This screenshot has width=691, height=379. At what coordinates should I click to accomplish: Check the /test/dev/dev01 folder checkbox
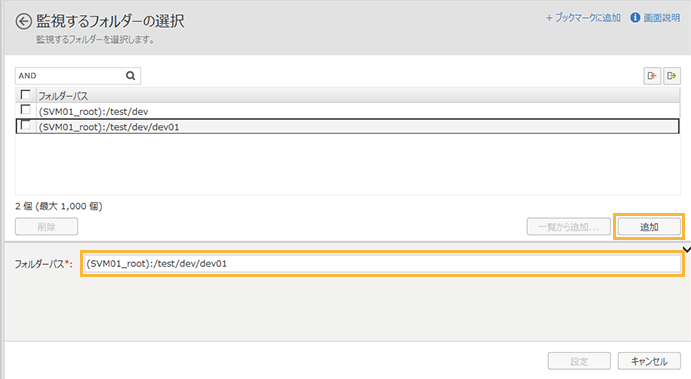(x=26, y=125)
